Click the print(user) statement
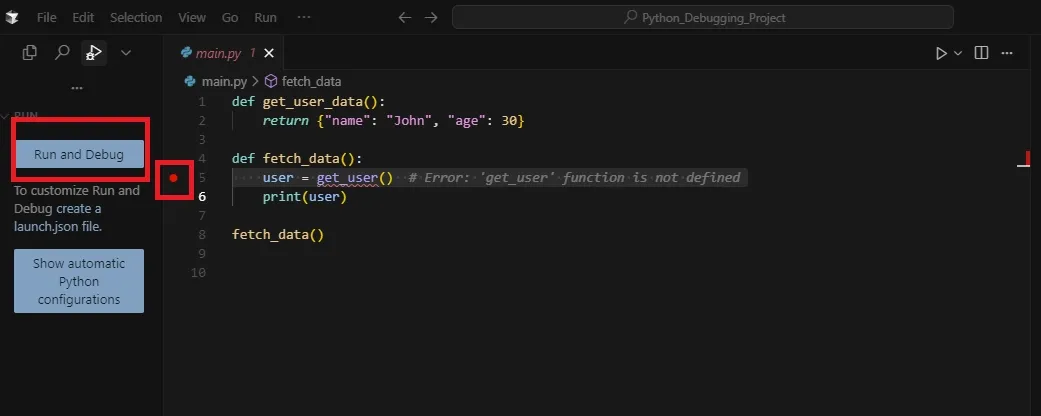This screenshot has width=1041, height=416. click(305, 196)
